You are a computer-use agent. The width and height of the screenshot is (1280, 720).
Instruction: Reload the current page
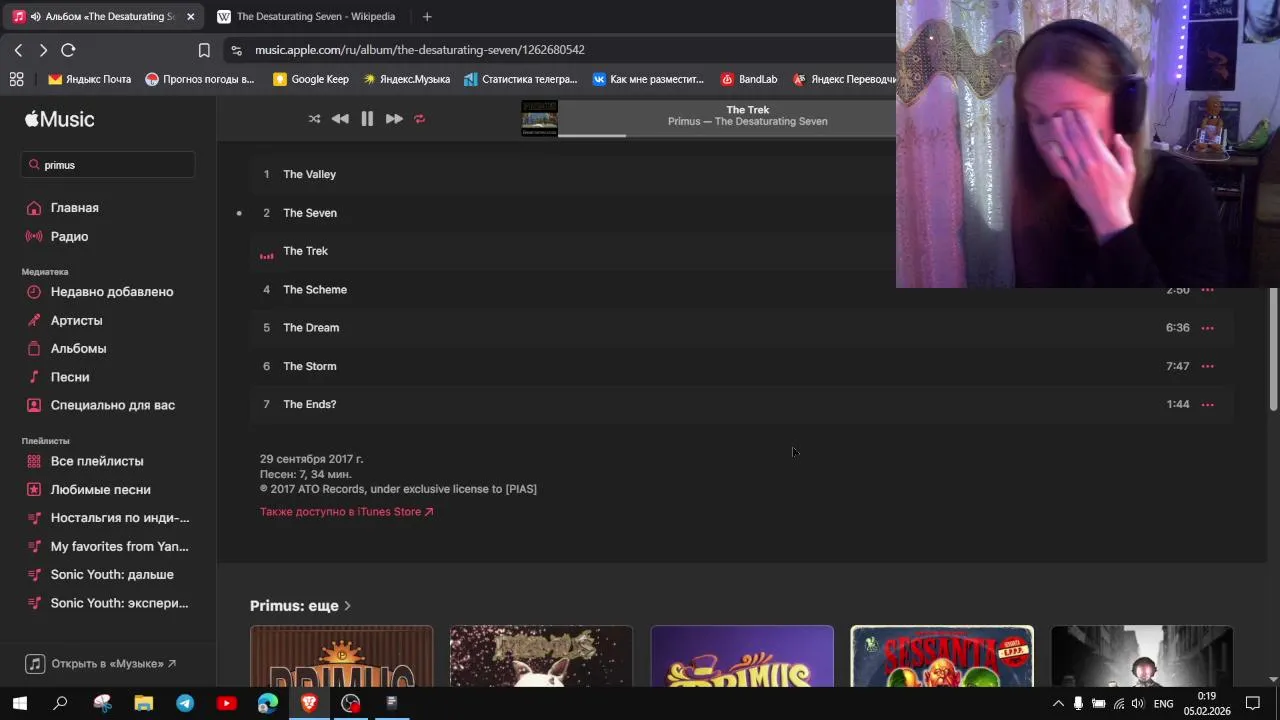(x=68, y=50)
